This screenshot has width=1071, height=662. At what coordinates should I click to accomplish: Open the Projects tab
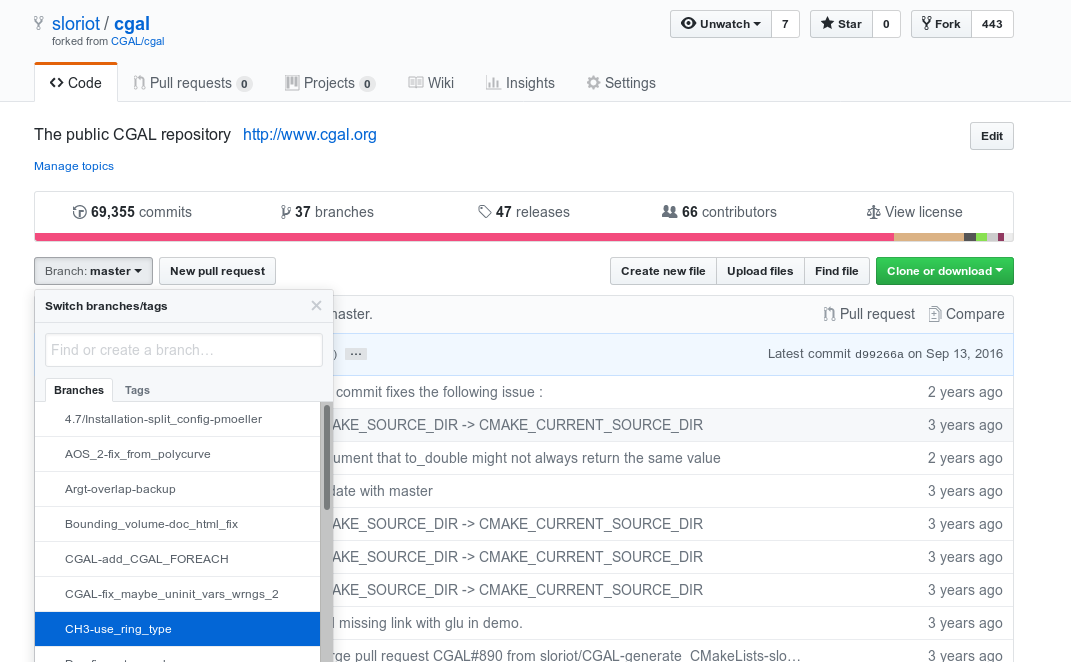330,83
